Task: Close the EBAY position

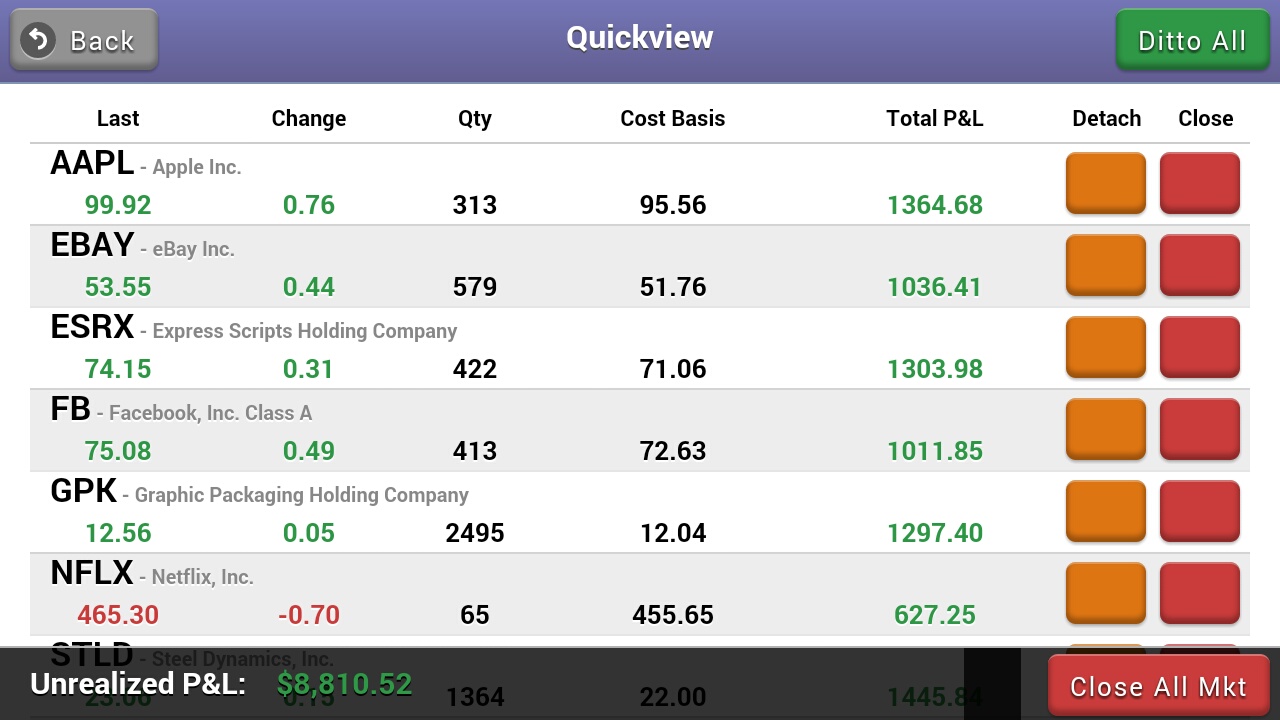Action: pyautogui.click(x=1199, y=265)
